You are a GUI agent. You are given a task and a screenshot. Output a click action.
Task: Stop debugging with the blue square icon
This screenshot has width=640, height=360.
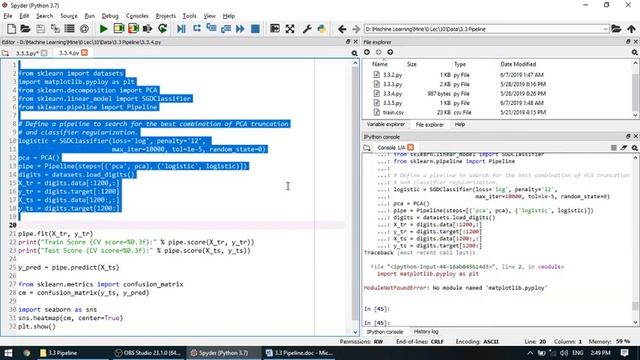tap(255, 29)
